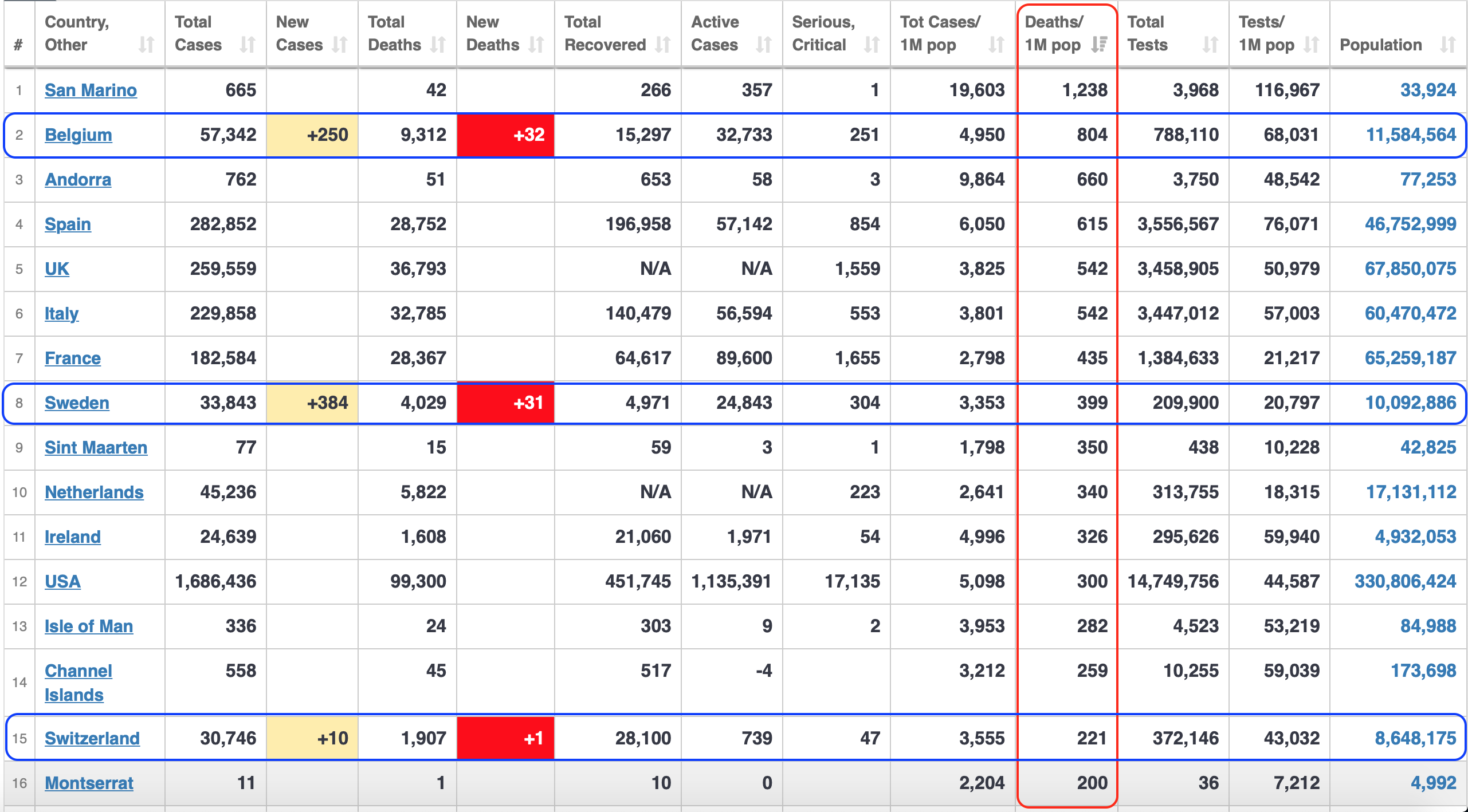
Task: Select San Marino deaths per million 1,238
Action: pos(1085,90)
